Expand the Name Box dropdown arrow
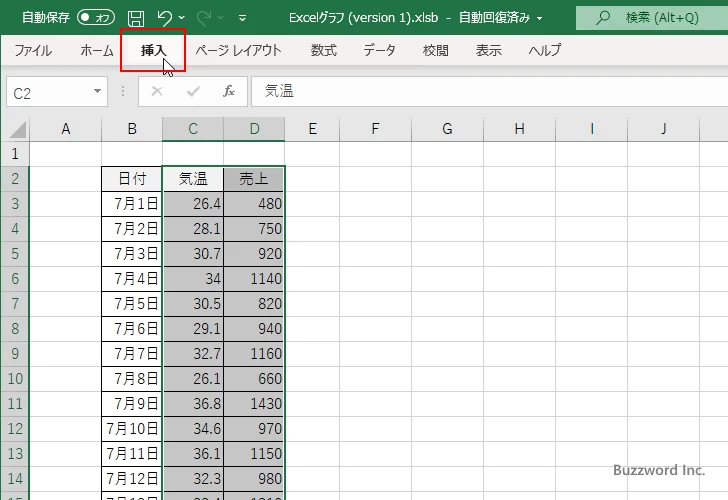The width and height of the screenshot is (728, 500). pyautogui.click(x=98, y=91)
